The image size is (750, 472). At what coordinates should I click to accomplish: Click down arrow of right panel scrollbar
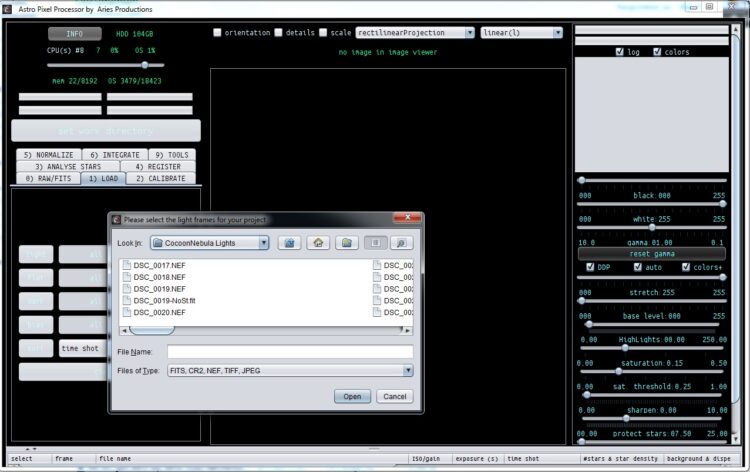736,438
